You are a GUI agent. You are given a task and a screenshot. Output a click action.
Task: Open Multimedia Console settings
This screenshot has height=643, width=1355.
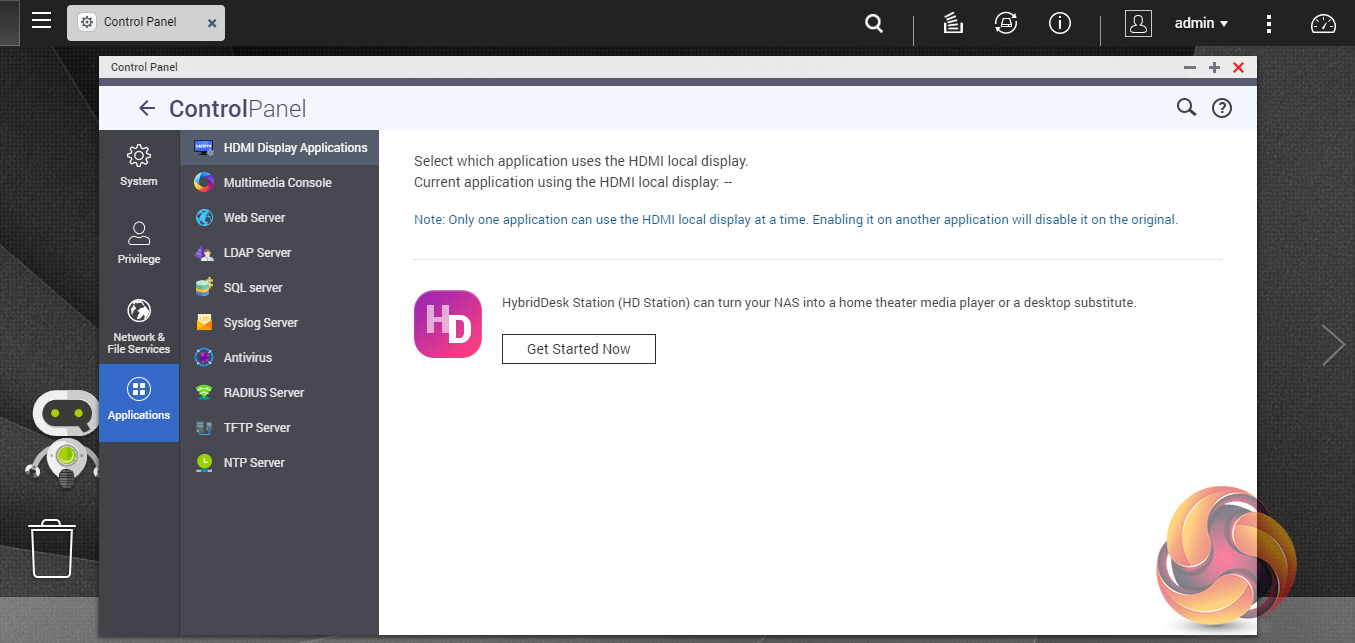click(277, 183)
